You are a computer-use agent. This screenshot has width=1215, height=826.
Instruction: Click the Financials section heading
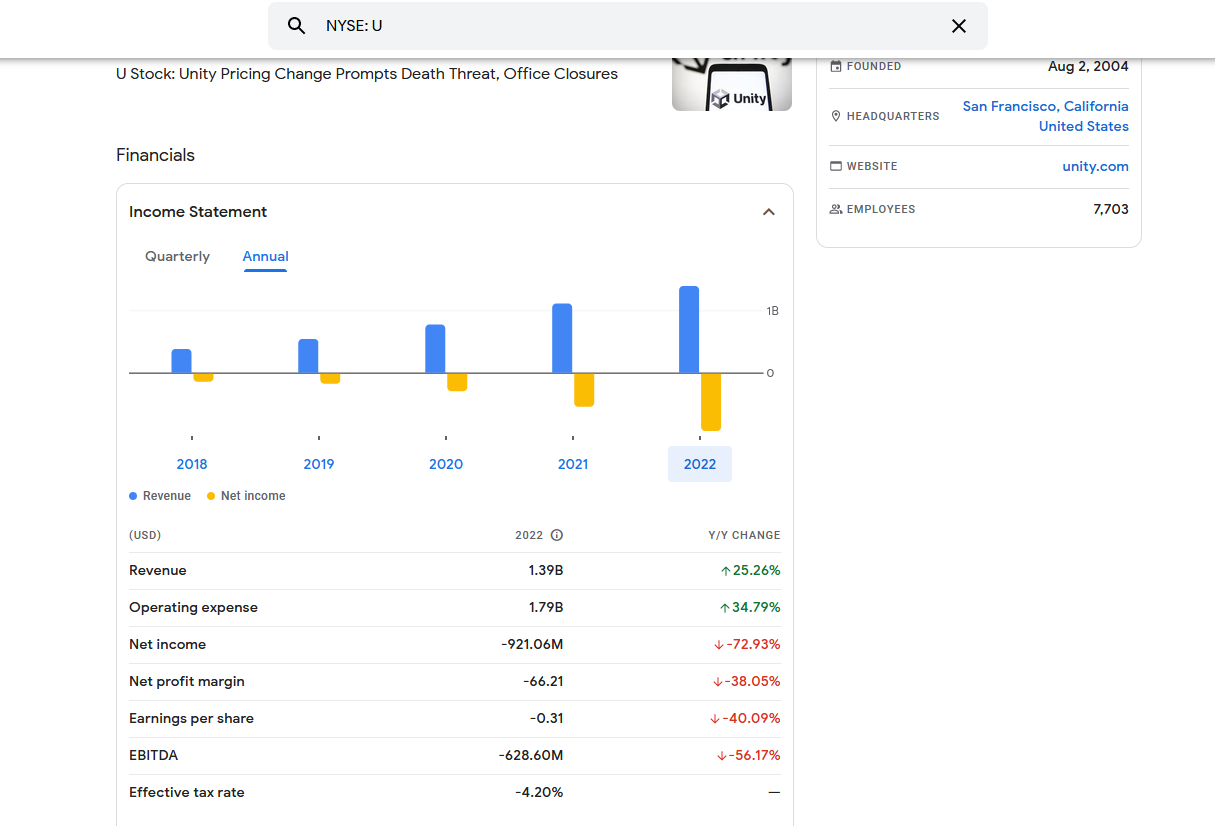pos(155,155)
